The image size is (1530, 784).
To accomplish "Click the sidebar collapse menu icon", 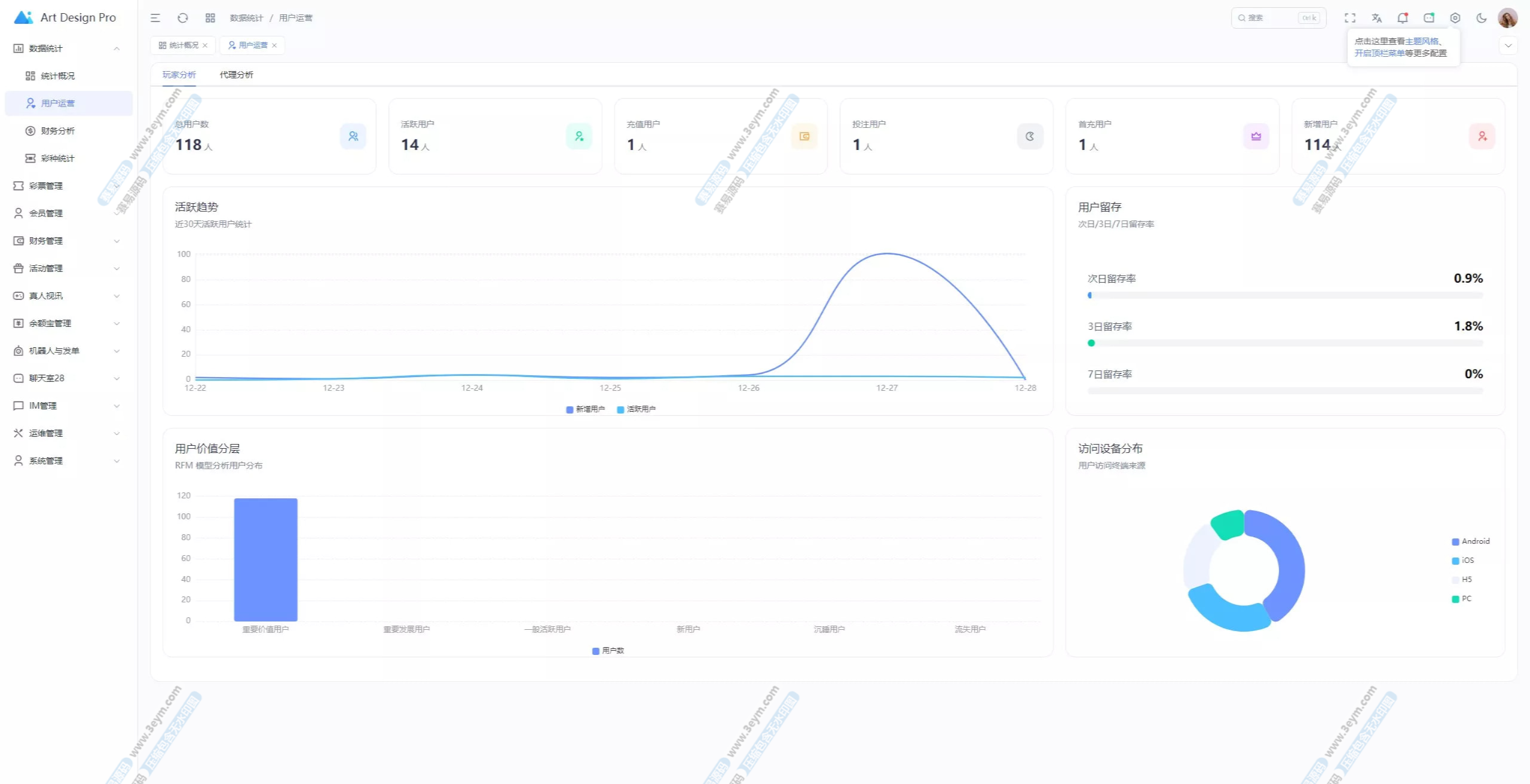I will [155, 18].
